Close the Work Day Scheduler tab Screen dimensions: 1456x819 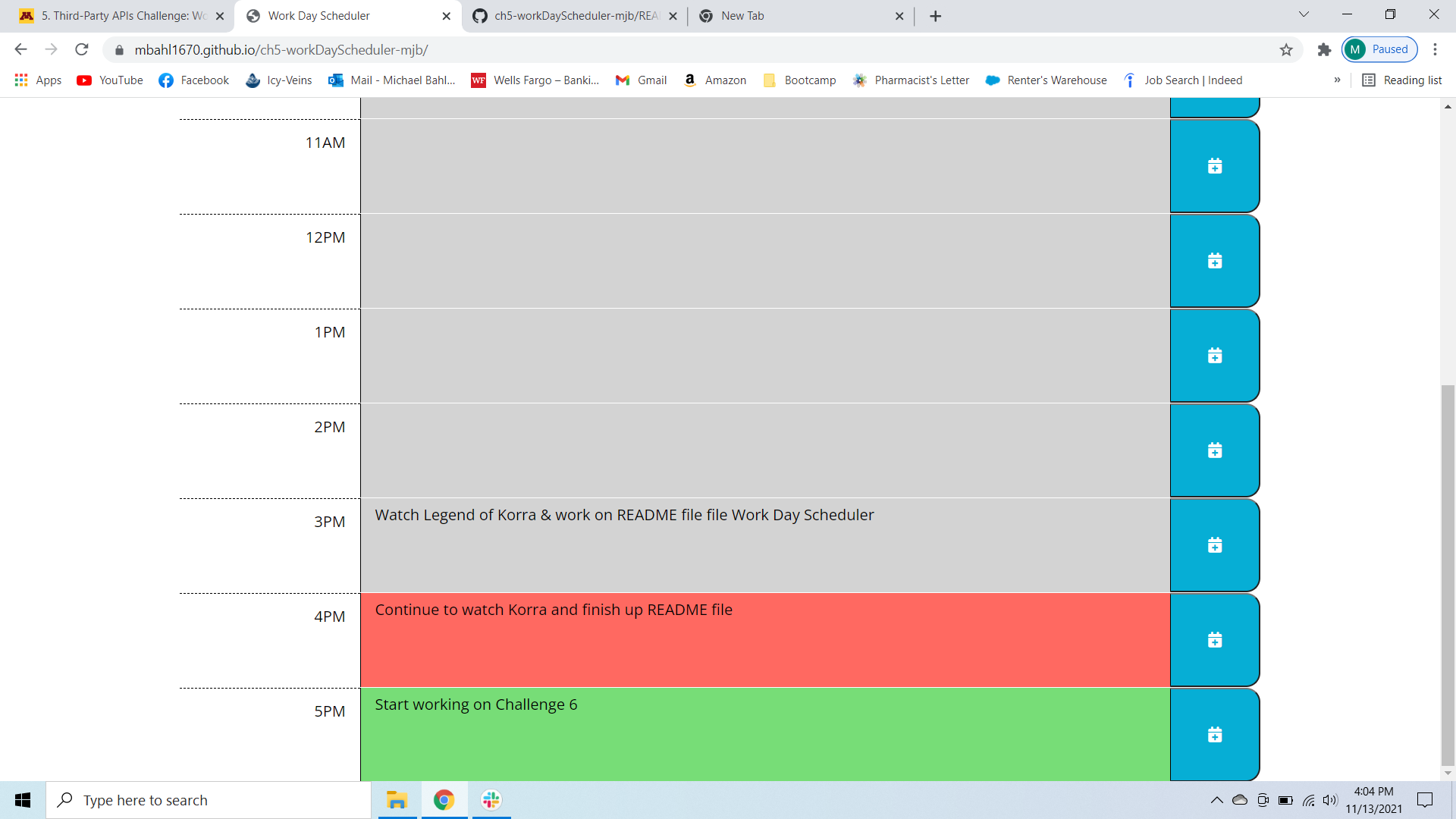(446, 16)
